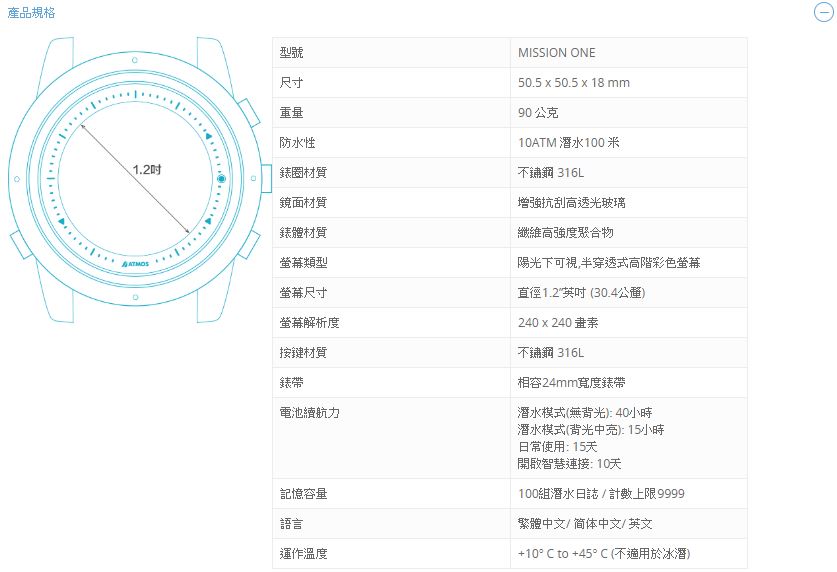The width and height of the screenshot is (837, 572).
Task: Select the 型號 label cell
Action: (391, 52)
